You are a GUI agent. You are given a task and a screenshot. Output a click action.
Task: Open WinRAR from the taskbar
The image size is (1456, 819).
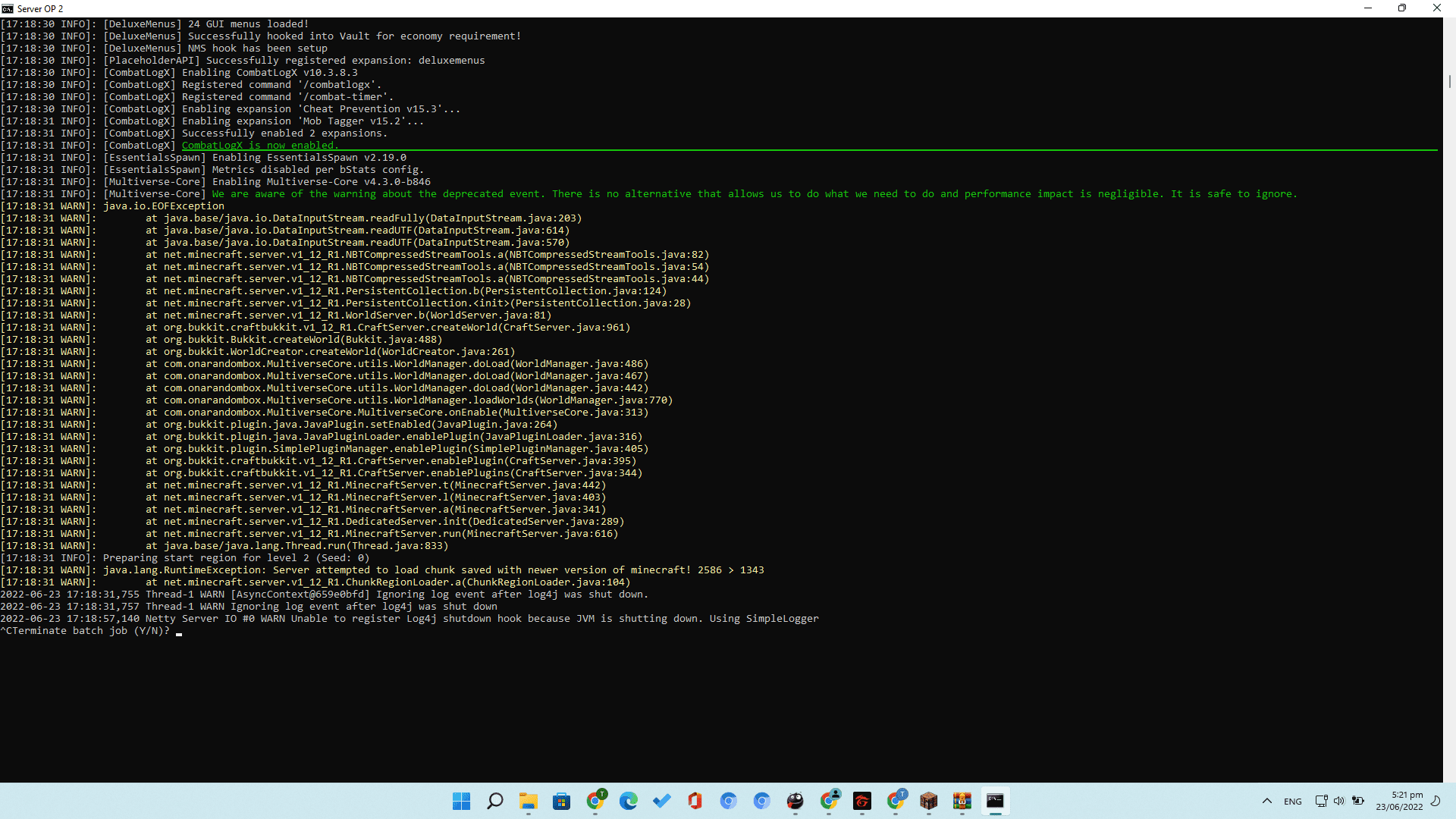[962, 801]
